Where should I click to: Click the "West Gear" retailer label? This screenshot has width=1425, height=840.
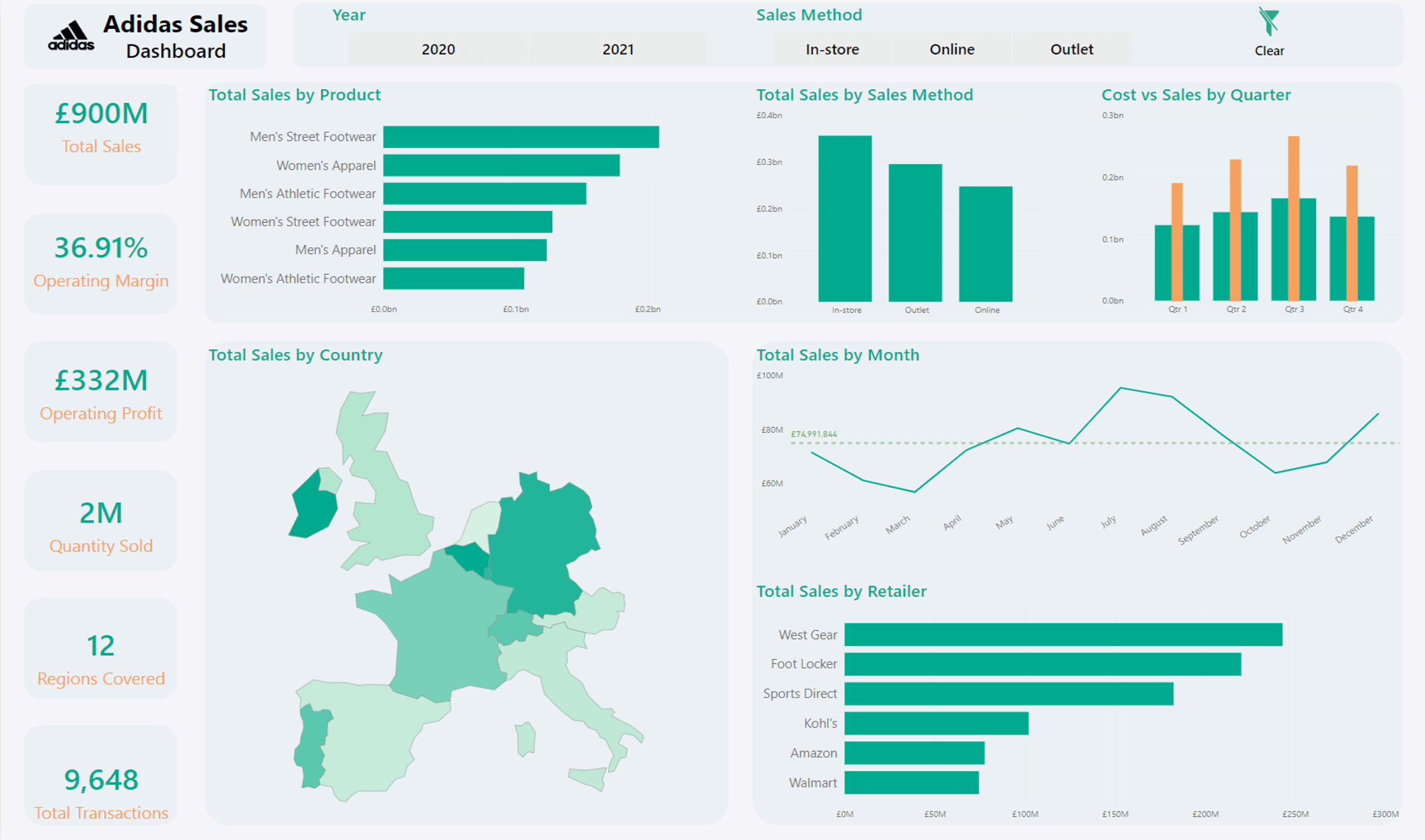[808, 635]
